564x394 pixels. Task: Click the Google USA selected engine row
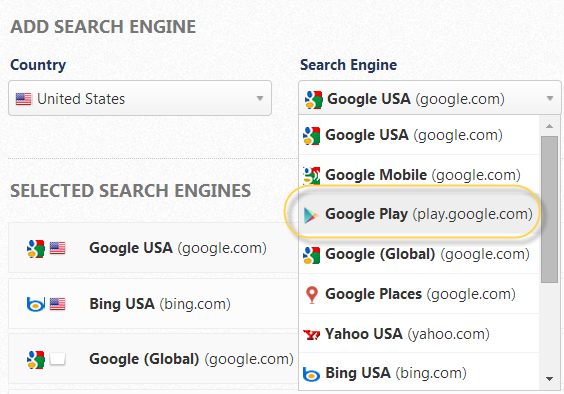point(153,248)
